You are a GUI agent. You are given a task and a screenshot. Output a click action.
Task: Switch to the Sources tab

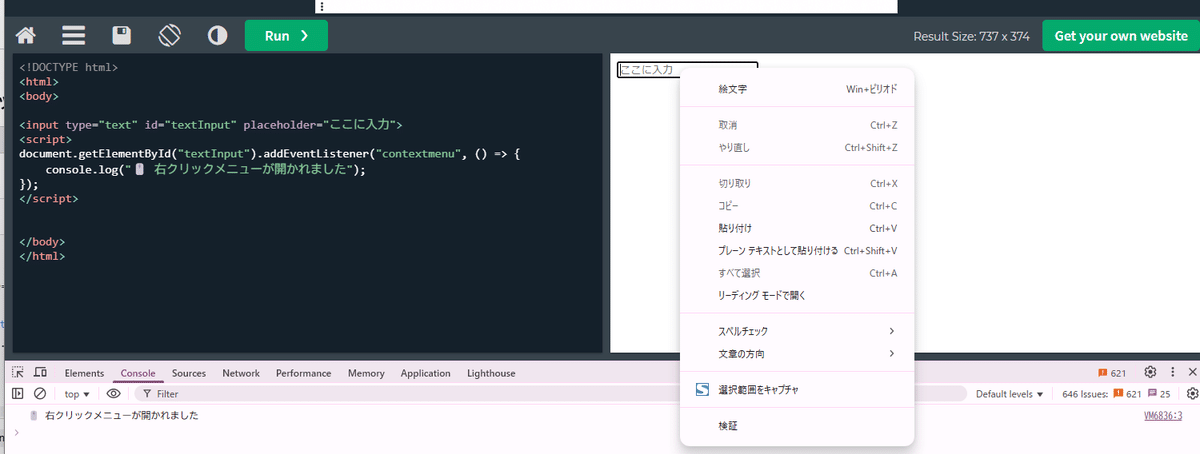click(189, 373)
